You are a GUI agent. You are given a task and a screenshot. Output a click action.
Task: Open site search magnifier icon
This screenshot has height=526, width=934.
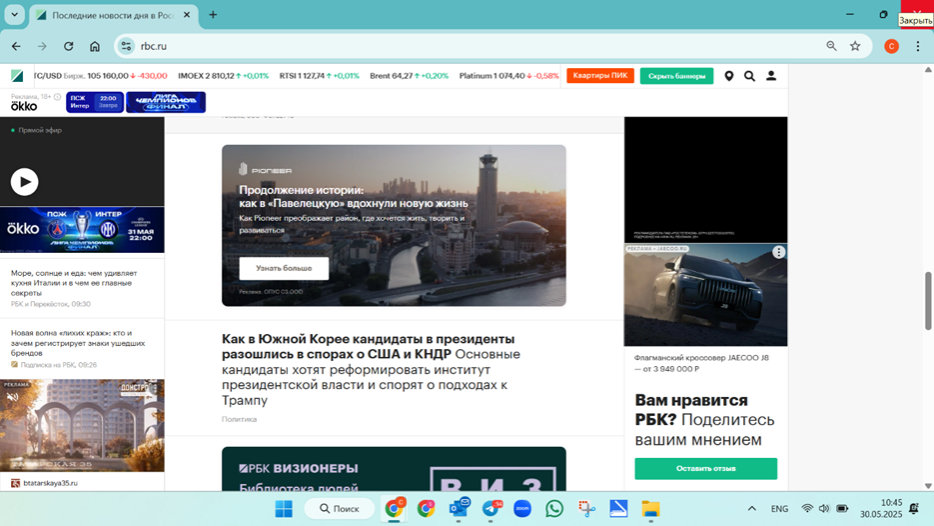(749, 76)
